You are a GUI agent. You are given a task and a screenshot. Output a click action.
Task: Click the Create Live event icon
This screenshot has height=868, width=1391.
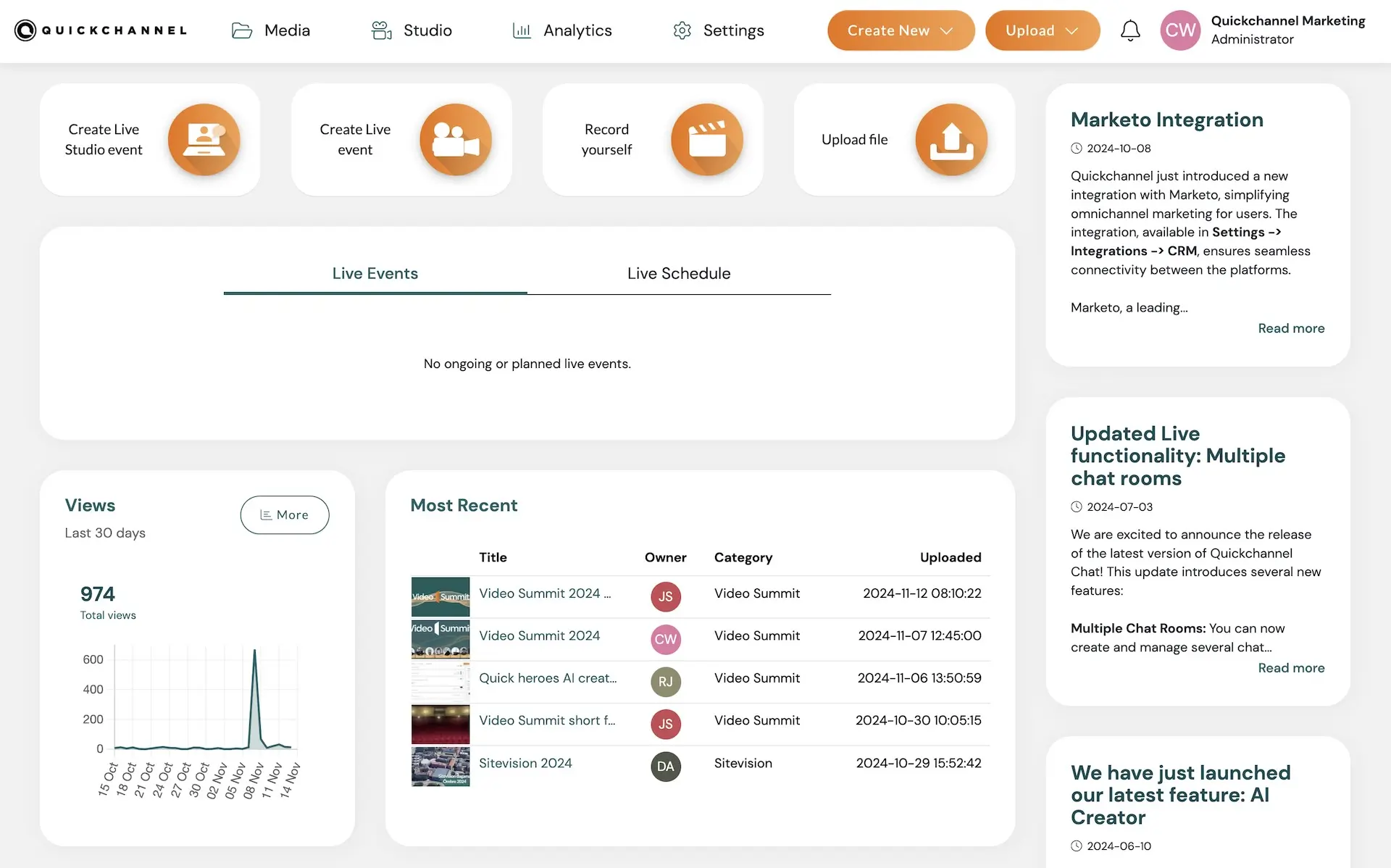tap(454, 139)
